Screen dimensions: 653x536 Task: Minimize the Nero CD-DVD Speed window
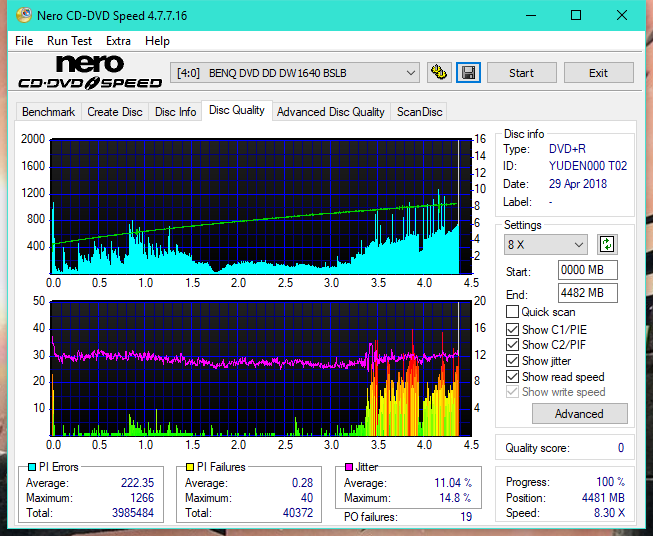coord(531,15)
